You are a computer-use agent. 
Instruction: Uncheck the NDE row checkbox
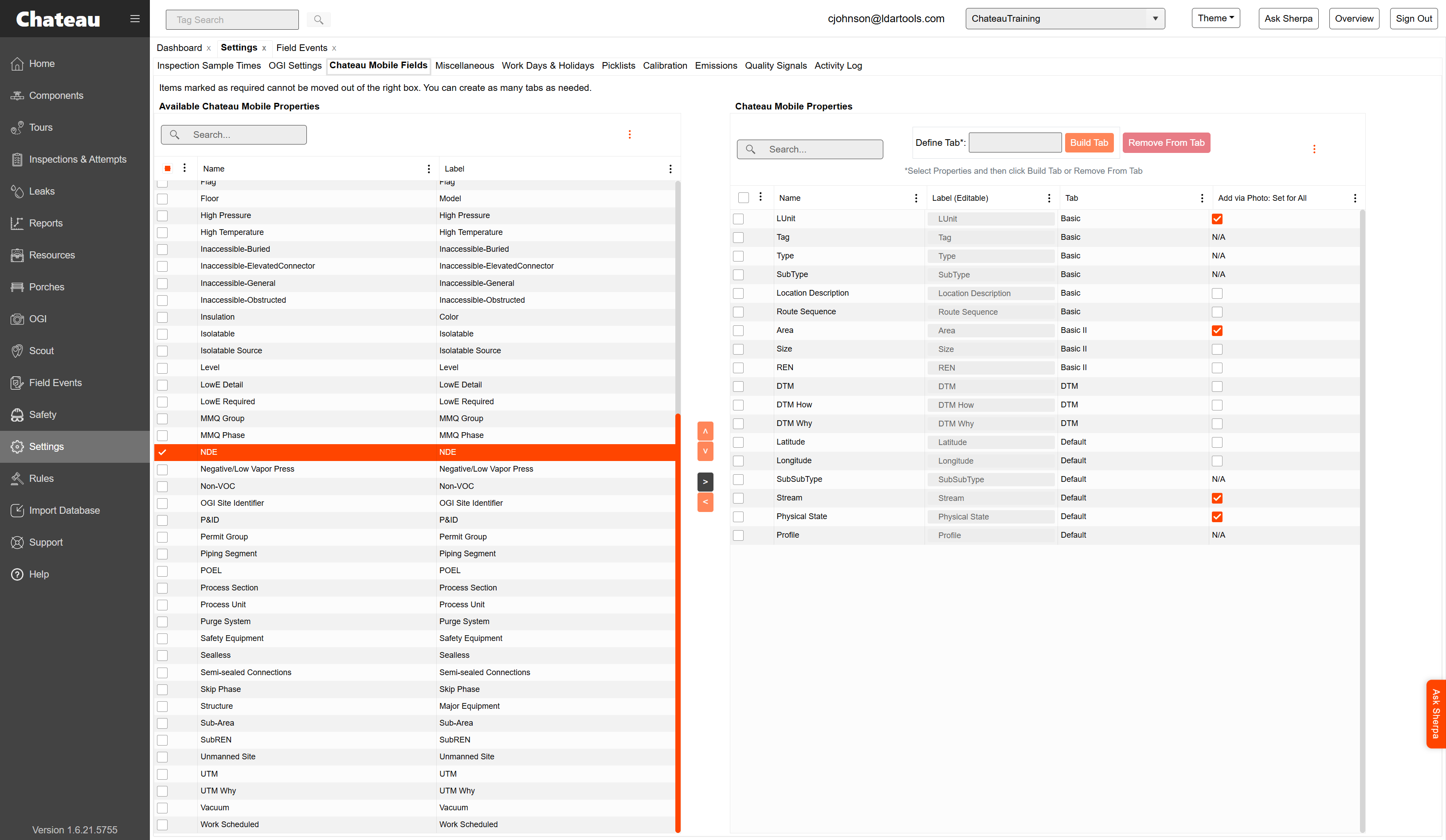tap(162, 452)
